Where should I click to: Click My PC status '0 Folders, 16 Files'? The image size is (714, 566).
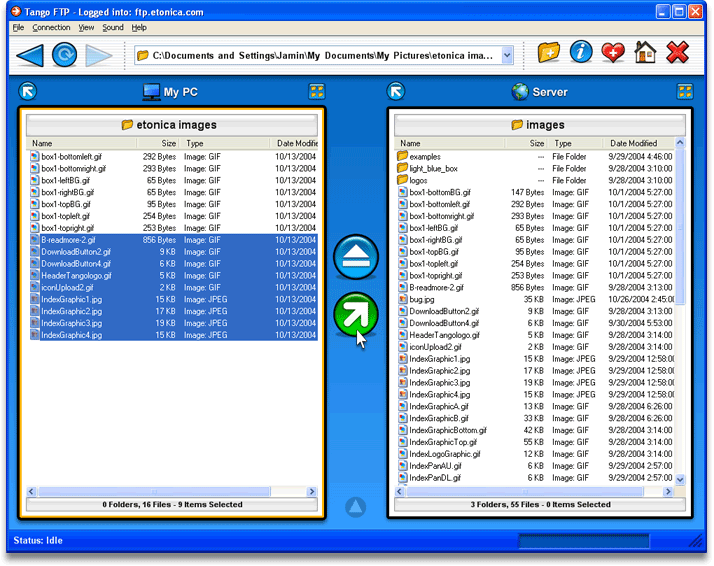pos(137,505)
